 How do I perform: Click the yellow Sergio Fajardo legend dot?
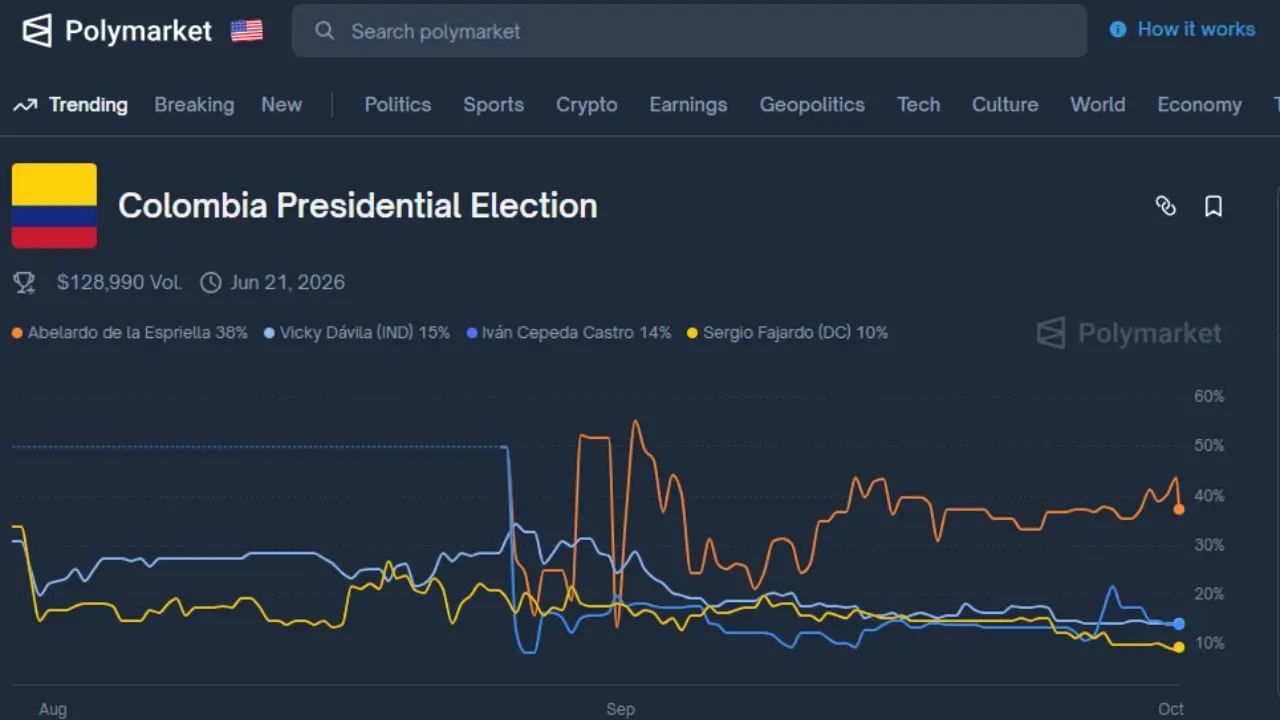[x=692, y=333]
